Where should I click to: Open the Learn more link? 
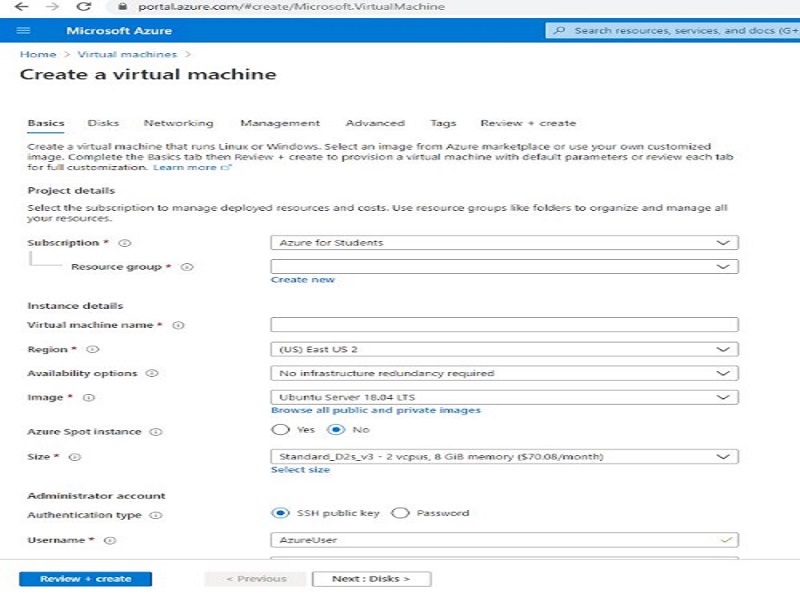[x=185, y=167]
